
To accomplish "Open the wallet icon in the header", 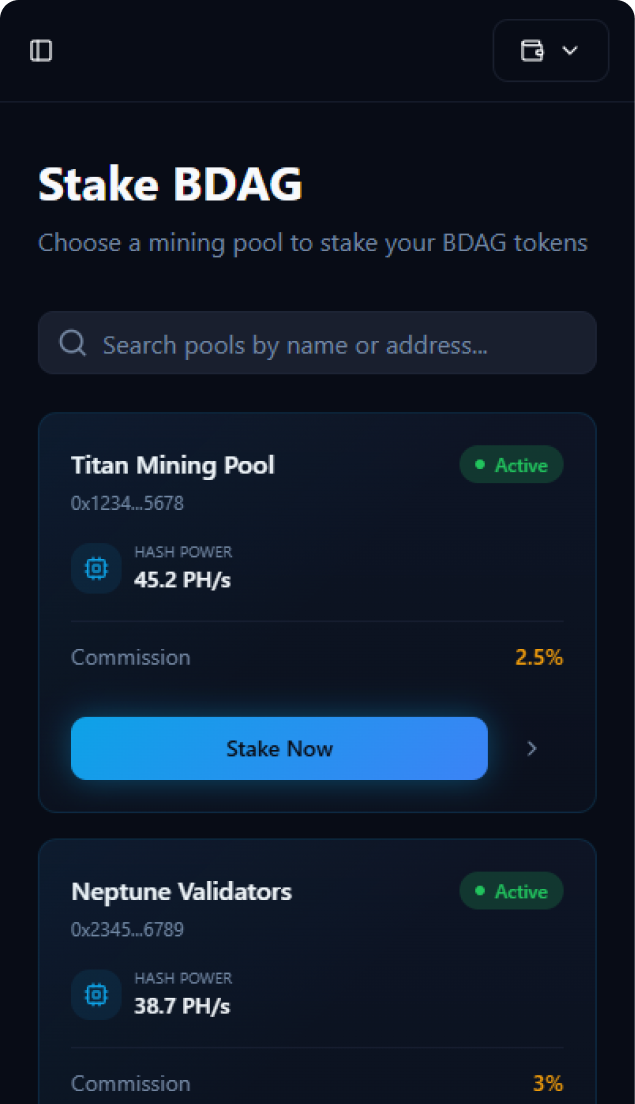I will click(533, 51).
